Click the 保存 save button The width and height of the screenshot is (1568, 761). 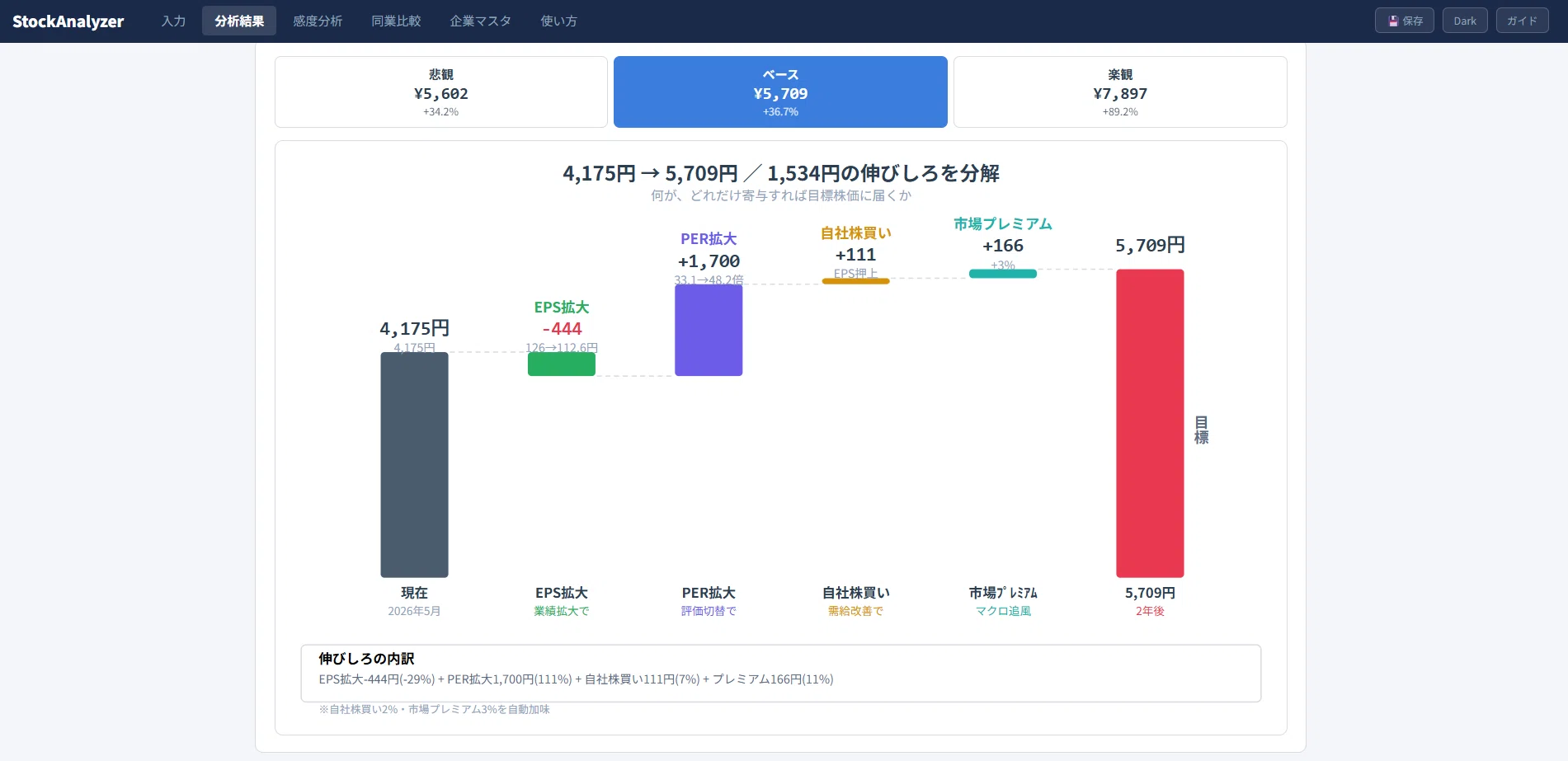[x=1405, y=21]
